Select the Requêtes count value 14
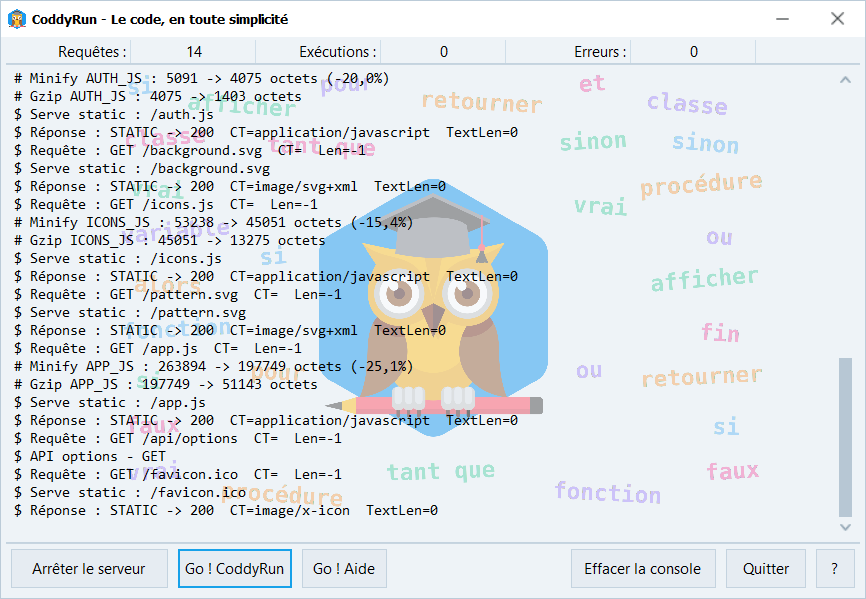Image resolution: width=866 pixels, height=599 pixels. (194, 52)
